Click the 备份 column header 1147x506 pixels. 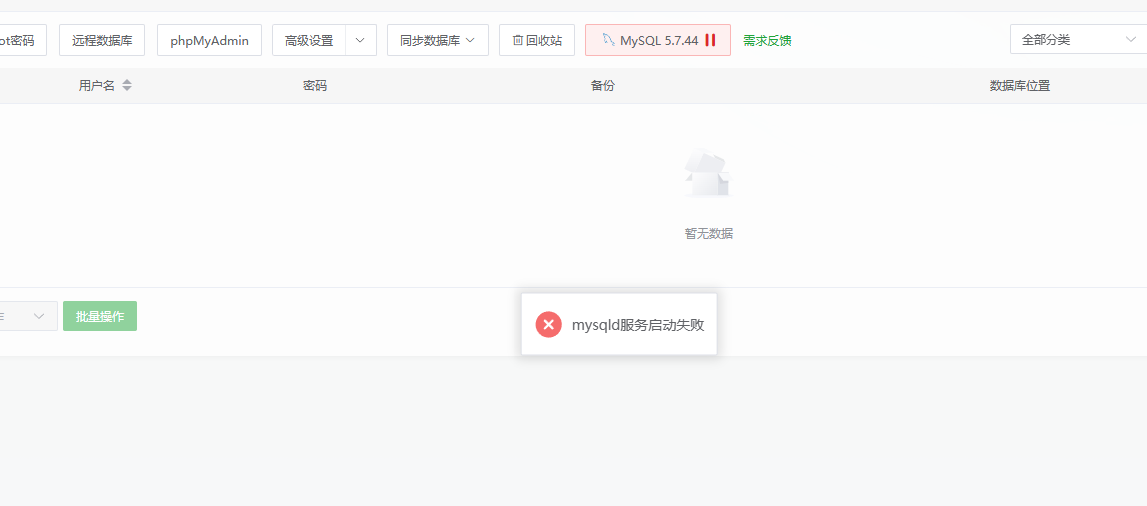[x=603, y=86]
